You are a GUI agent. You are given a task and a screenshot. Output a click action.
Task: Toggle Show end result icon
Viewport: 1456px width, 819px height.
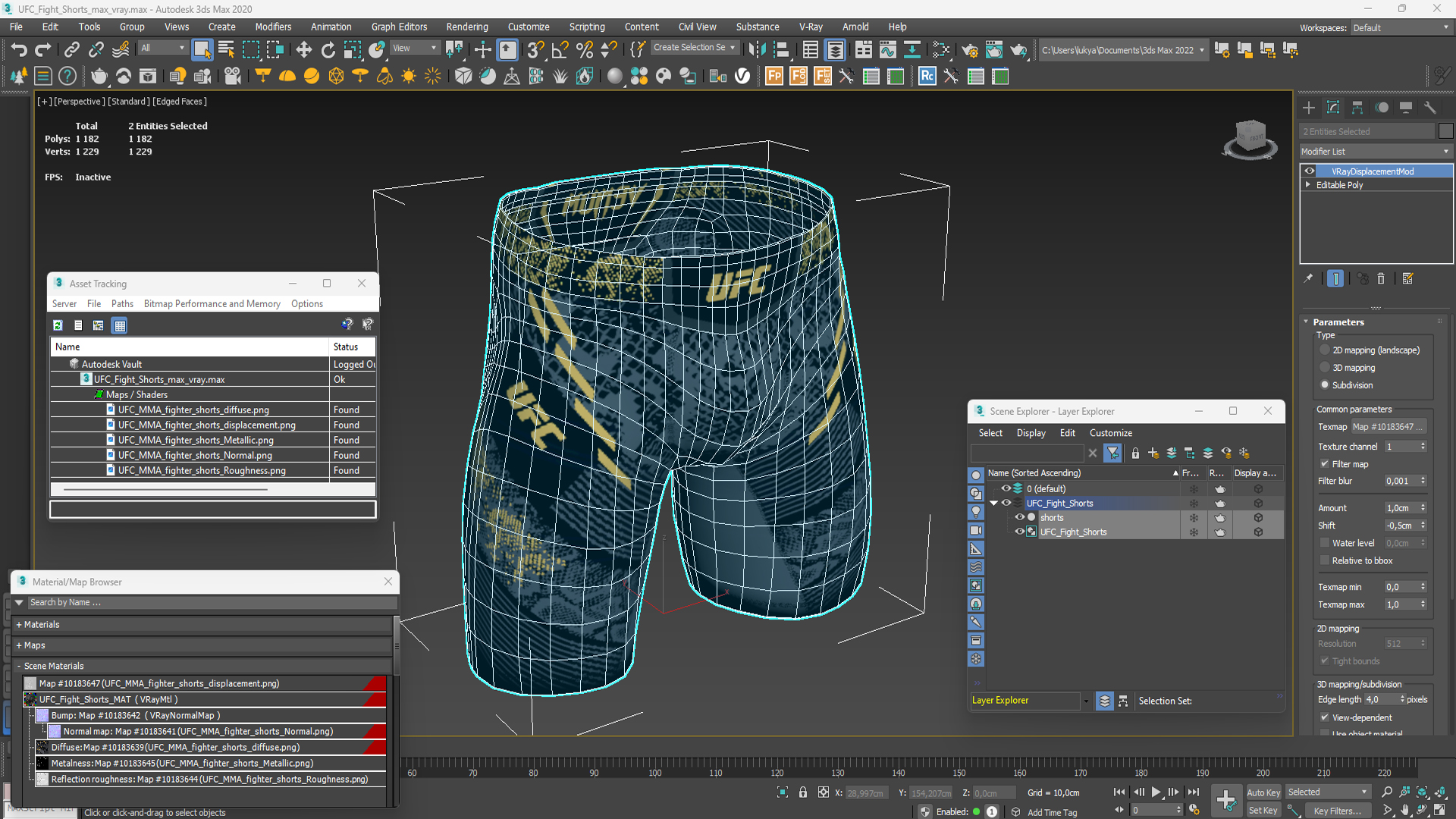click(1335, 279)
